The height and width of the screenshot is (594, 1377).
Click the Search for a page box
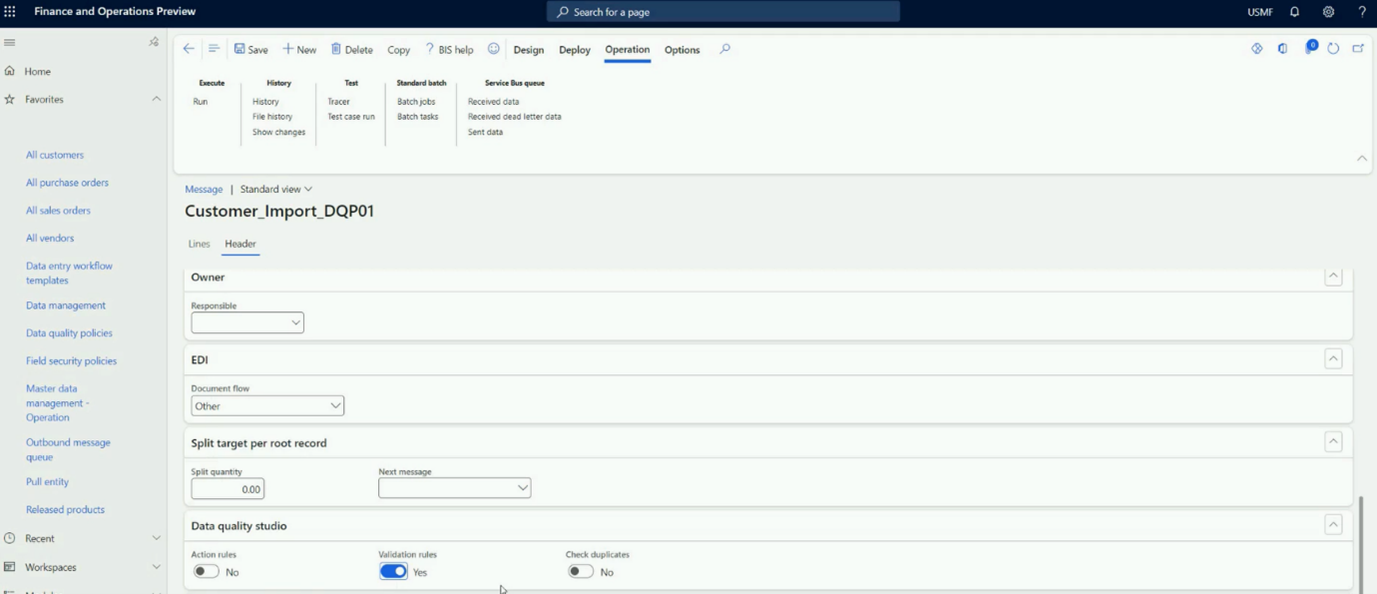coord(723,12)
